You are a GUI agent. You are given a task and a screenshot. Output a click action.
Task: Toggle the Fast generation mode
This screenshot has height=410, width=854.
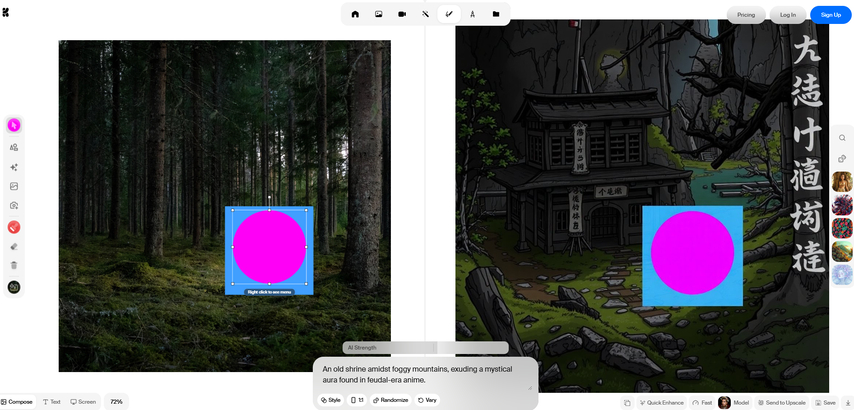[x=702, y=402]
